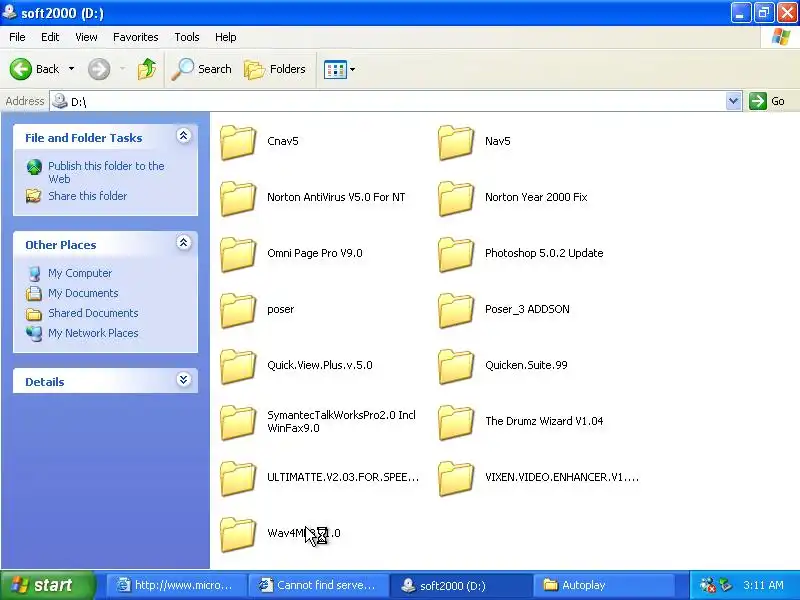Select the Photoshop 5.0.2 Update folder icon
This screenshot has width=800, height=600.
click(456, 255)
